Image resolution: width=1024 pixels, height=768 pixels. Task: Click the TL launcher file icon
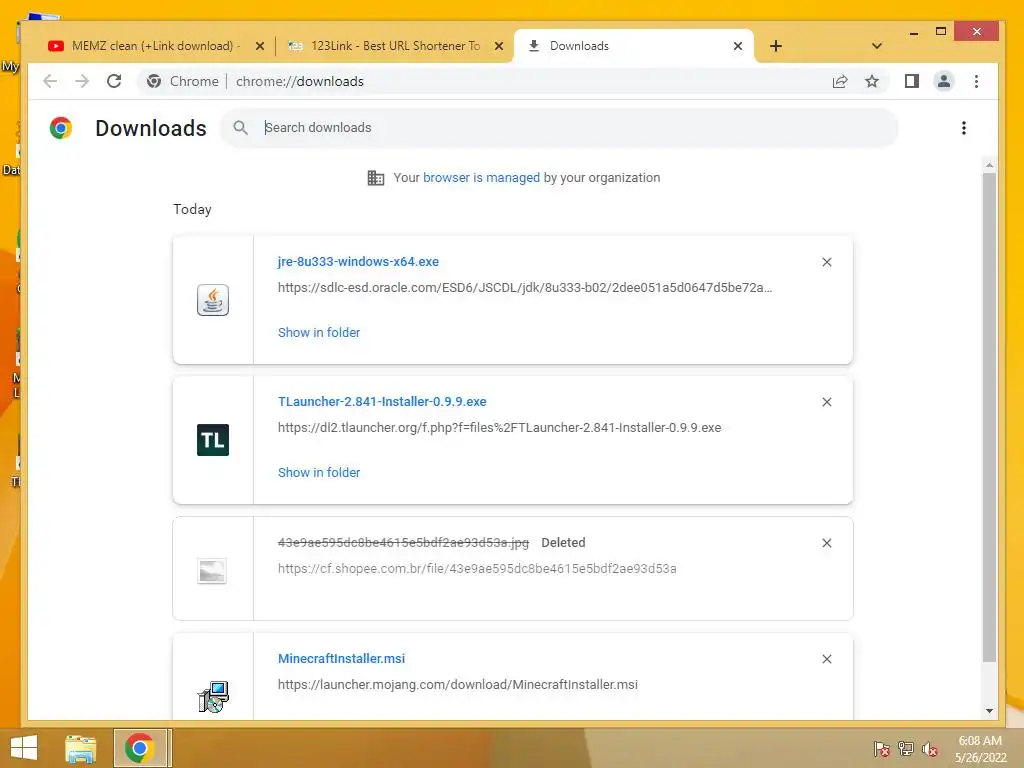213,440
